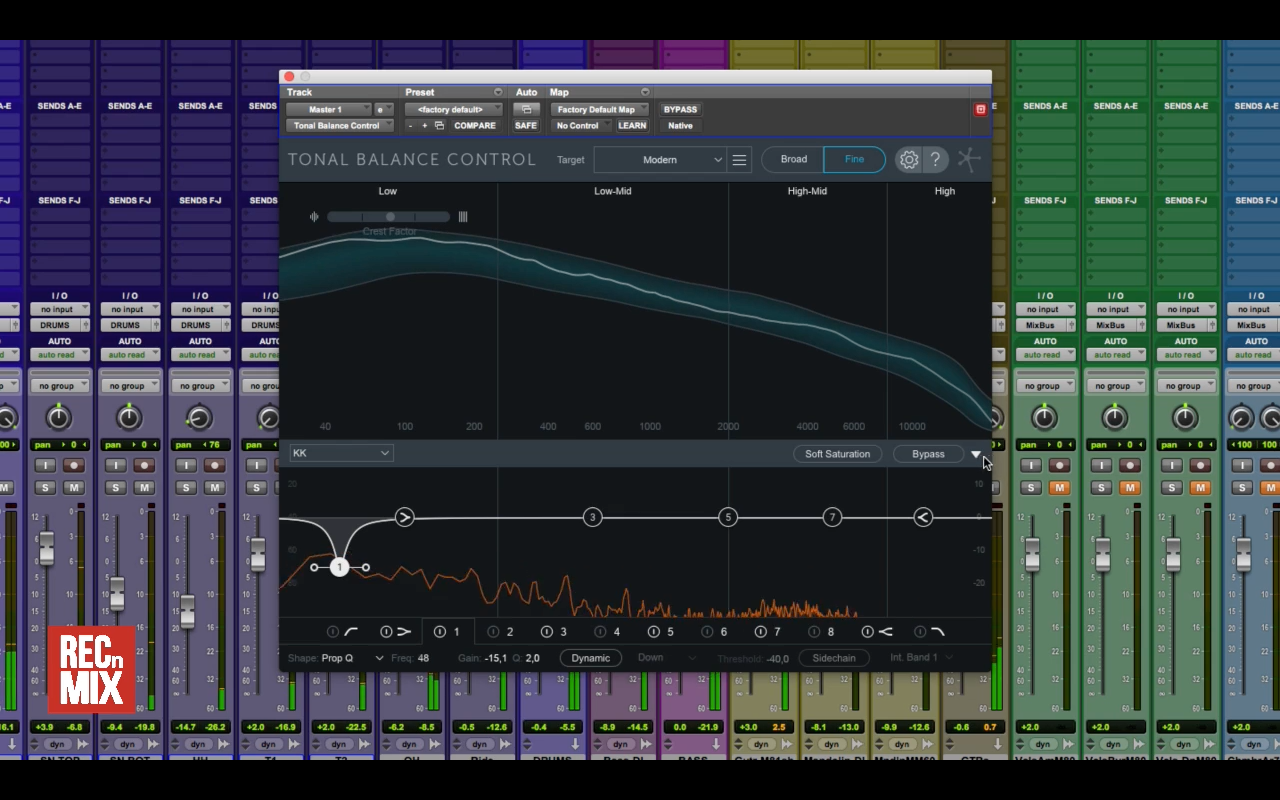Open the target curve hamburger menu
The height and width of the screenshot is (800, 1280).
739,160
